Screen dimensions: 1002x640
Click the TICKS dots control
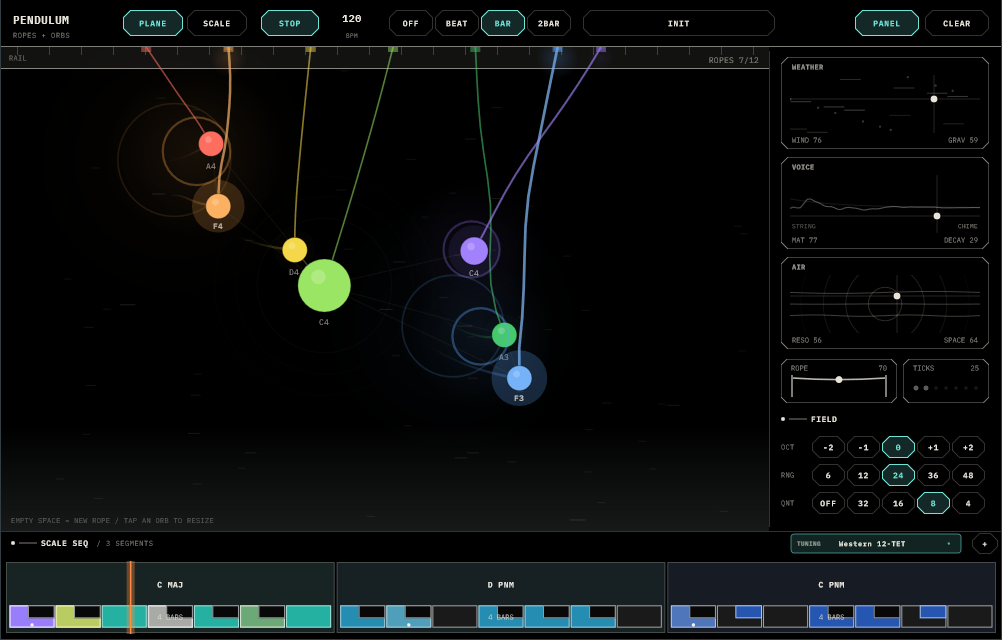946,388
